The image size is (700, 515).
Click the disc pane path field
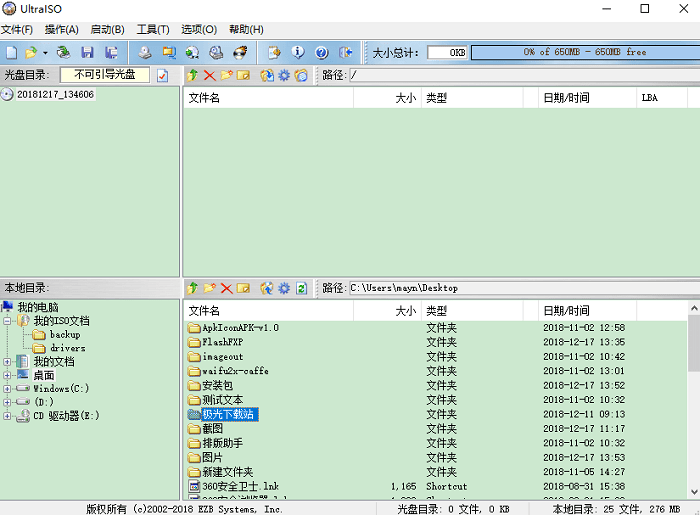coord(525,75)
